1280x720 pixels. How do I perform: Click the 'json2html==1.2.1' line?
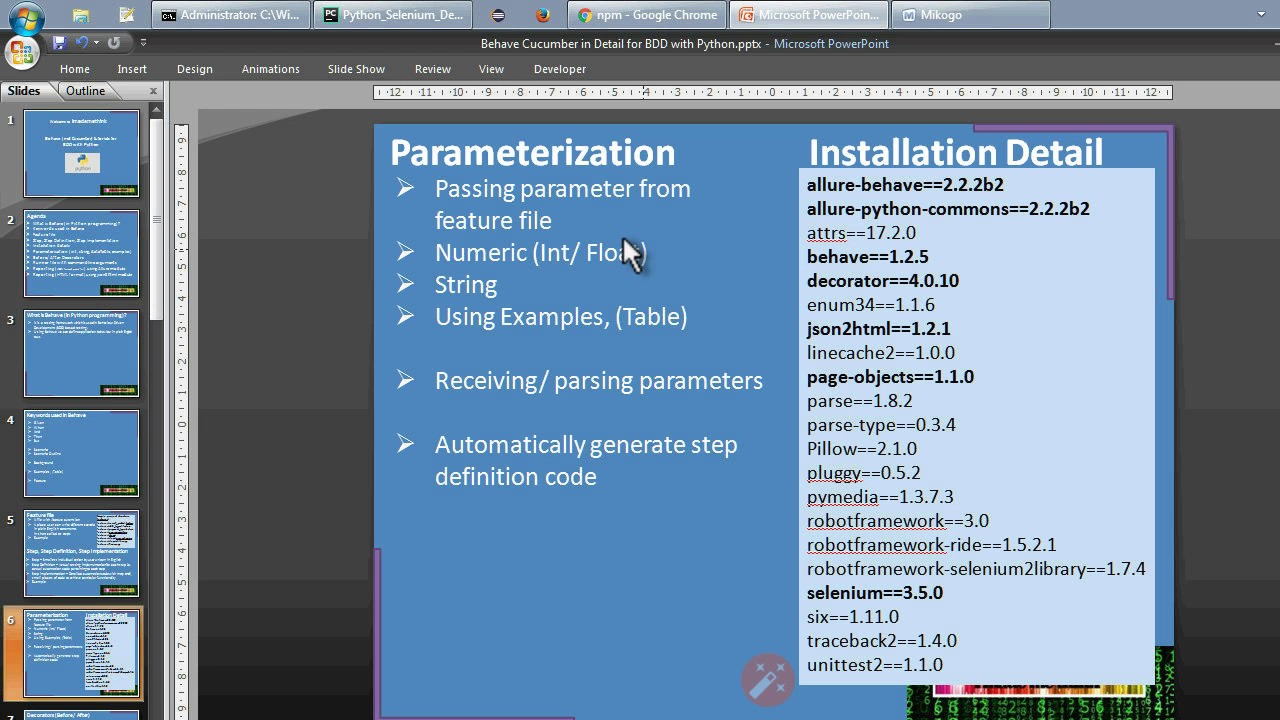(879, 329)
